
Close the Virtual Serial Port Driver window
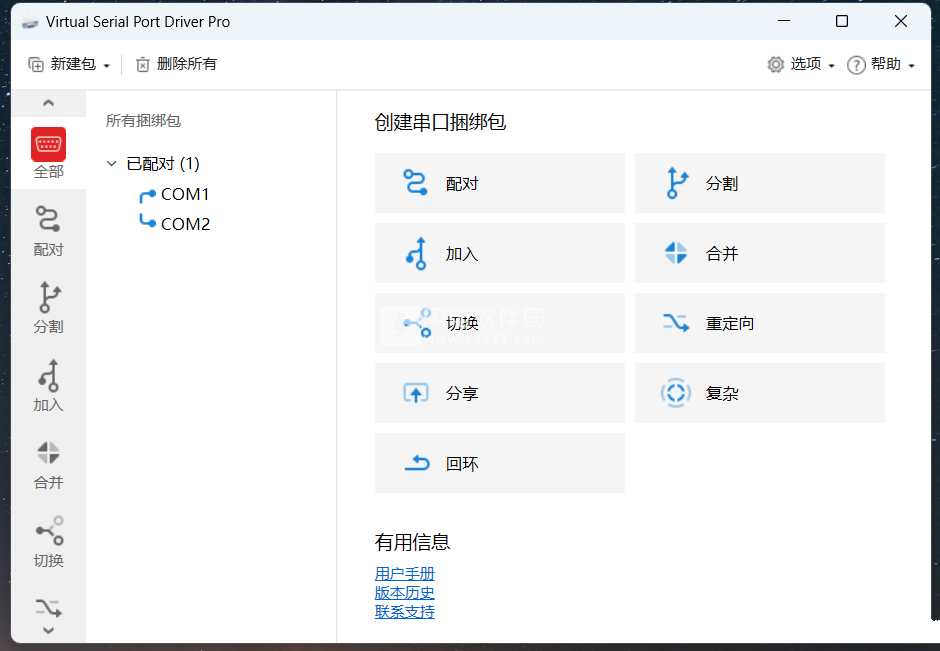[900, 22]
